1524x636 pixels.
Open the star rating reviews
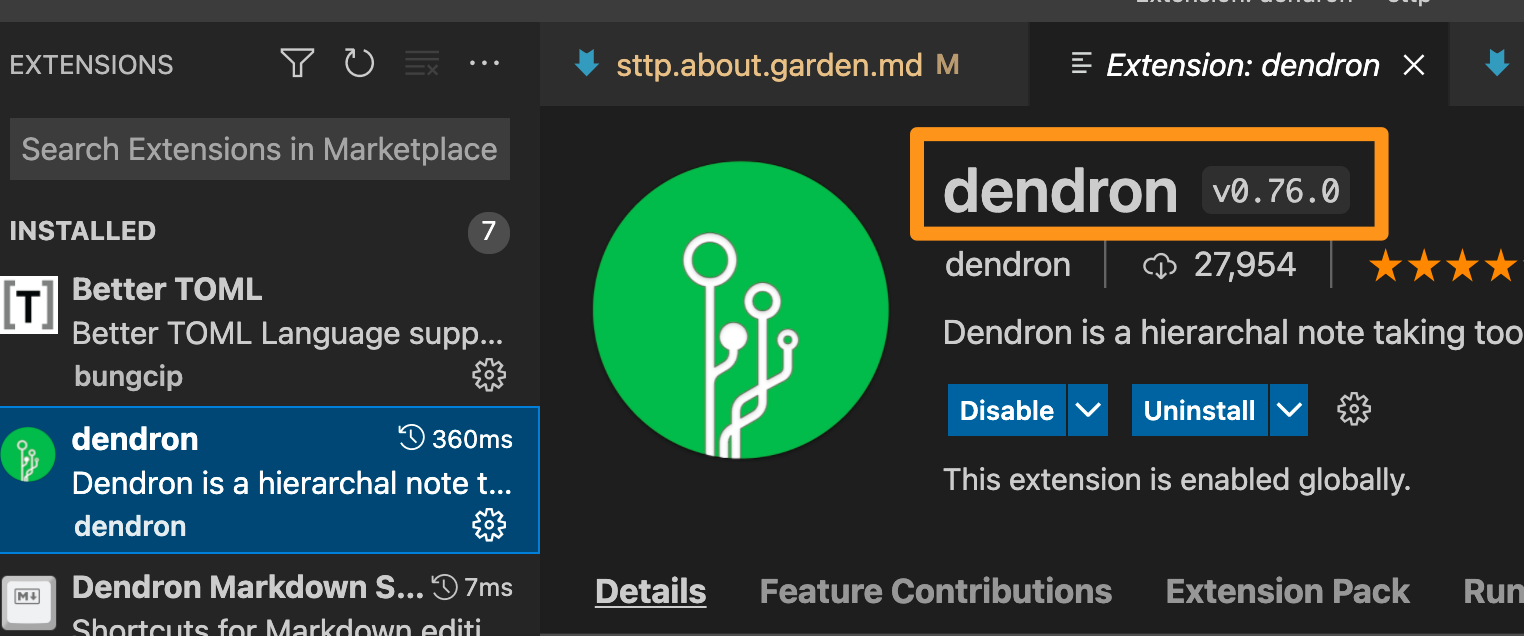[1446, 266]
